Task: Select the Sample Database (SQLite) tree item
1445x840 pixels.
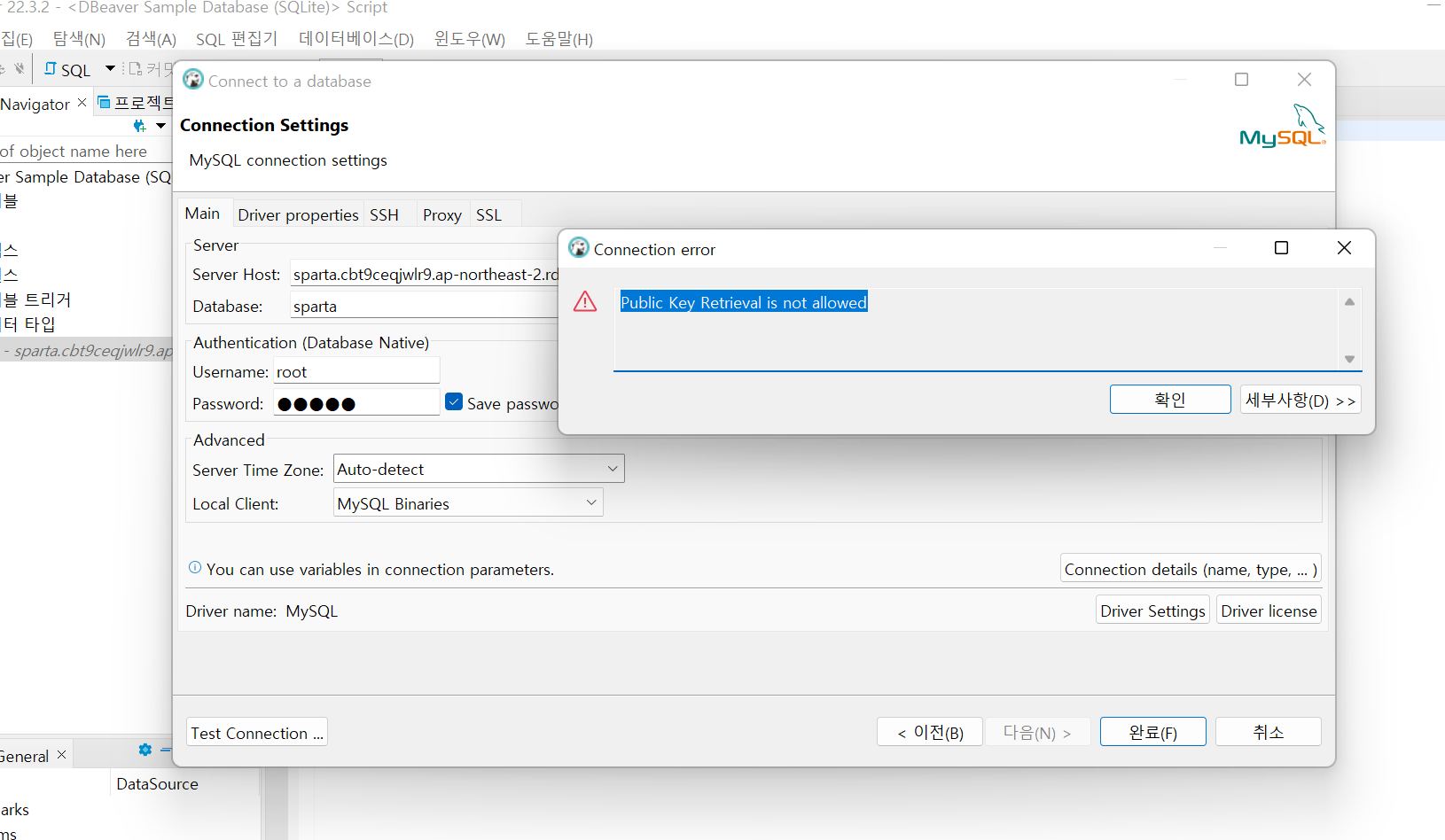Action: tap(85, 176)
